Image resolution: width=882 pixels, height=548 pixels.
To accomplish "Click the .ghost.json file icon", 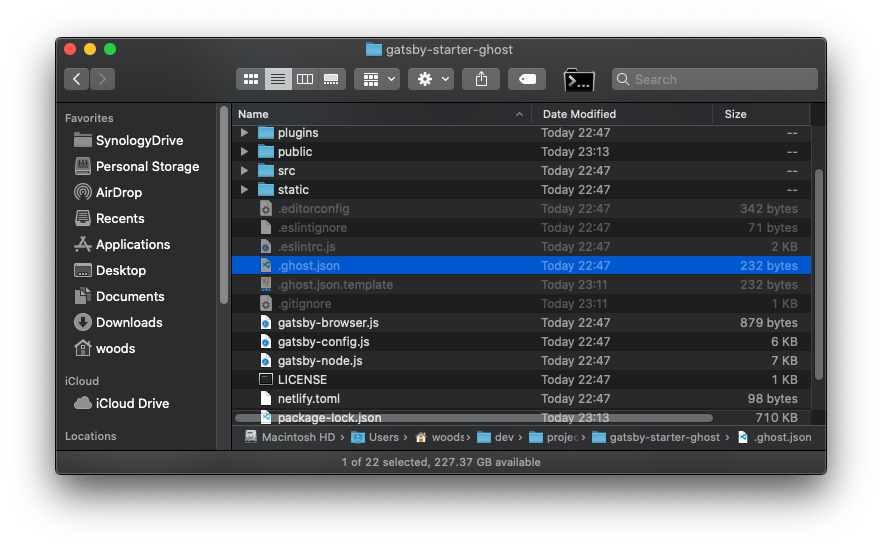I will (x=266, y=266).
